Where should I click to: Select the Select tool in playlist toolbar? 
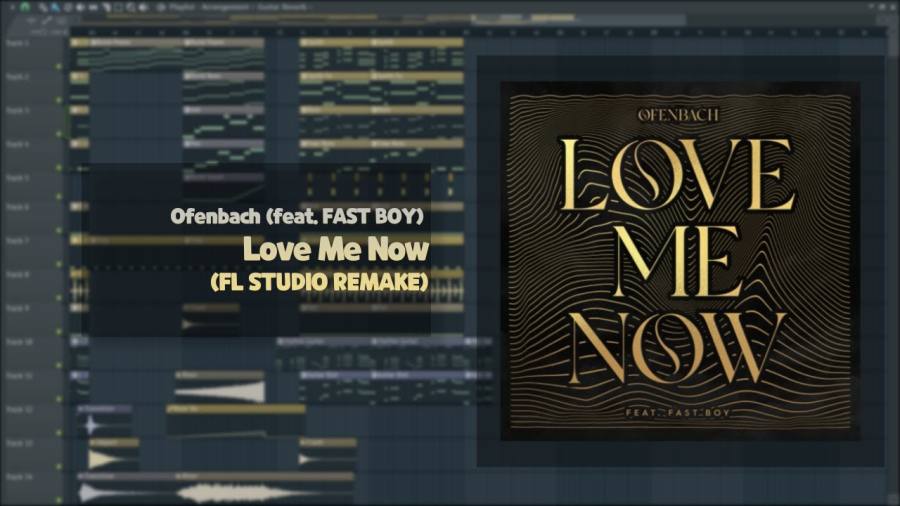(x=118, y=7)
